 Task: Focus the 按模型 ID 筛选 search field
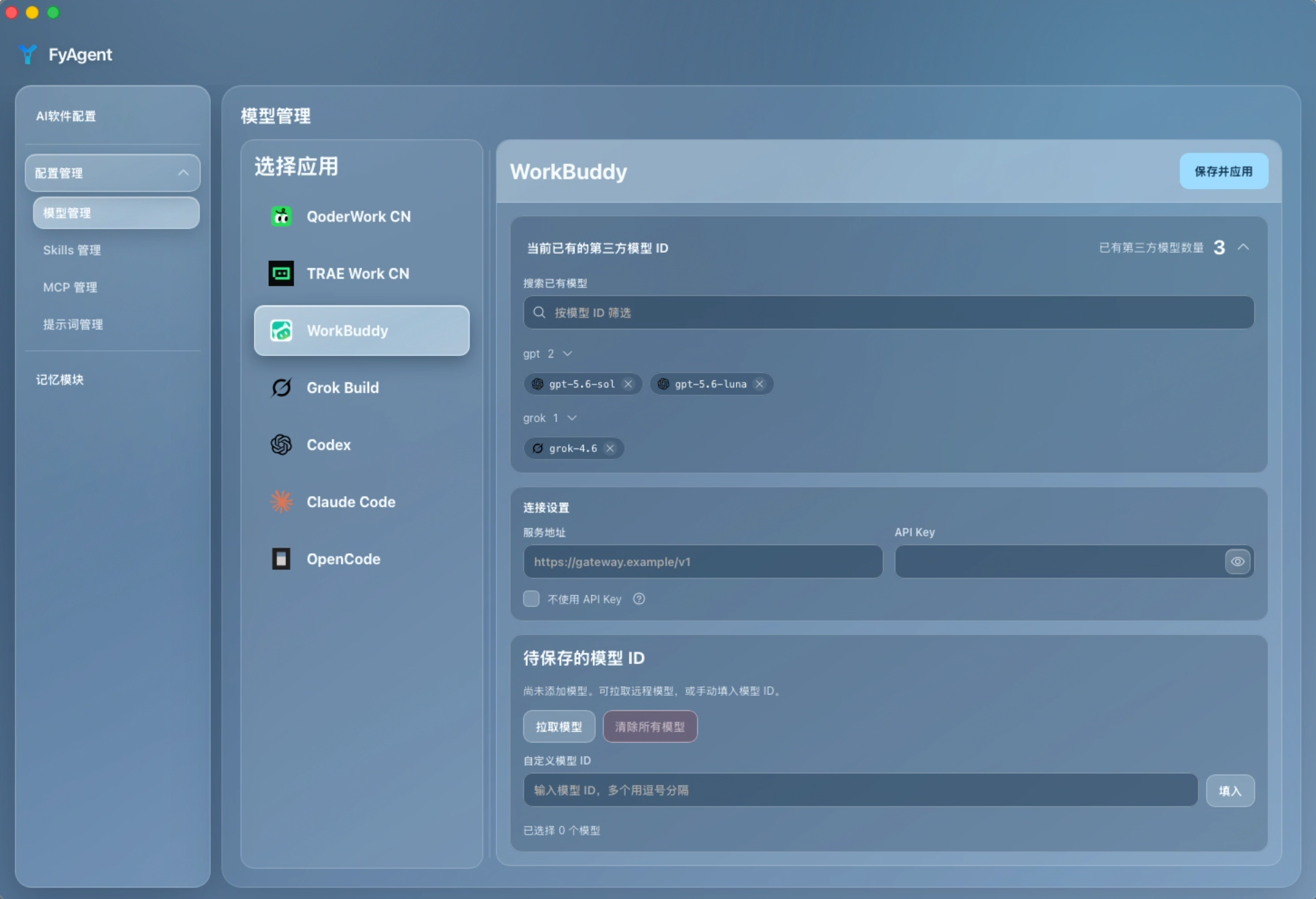tap(889, 313)
